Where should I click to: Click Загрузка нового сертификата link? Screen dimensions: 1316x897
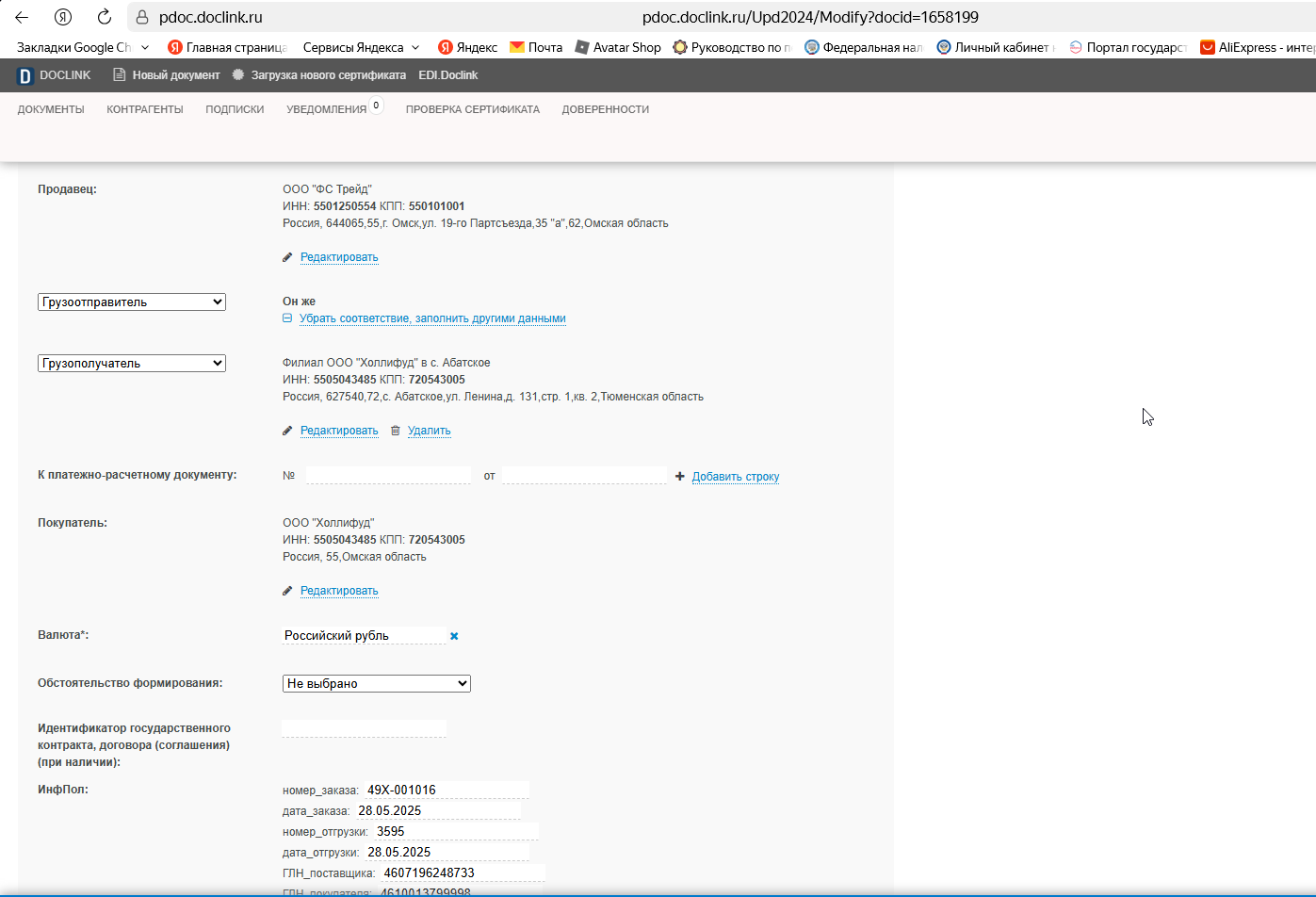(x=328, y=75)
